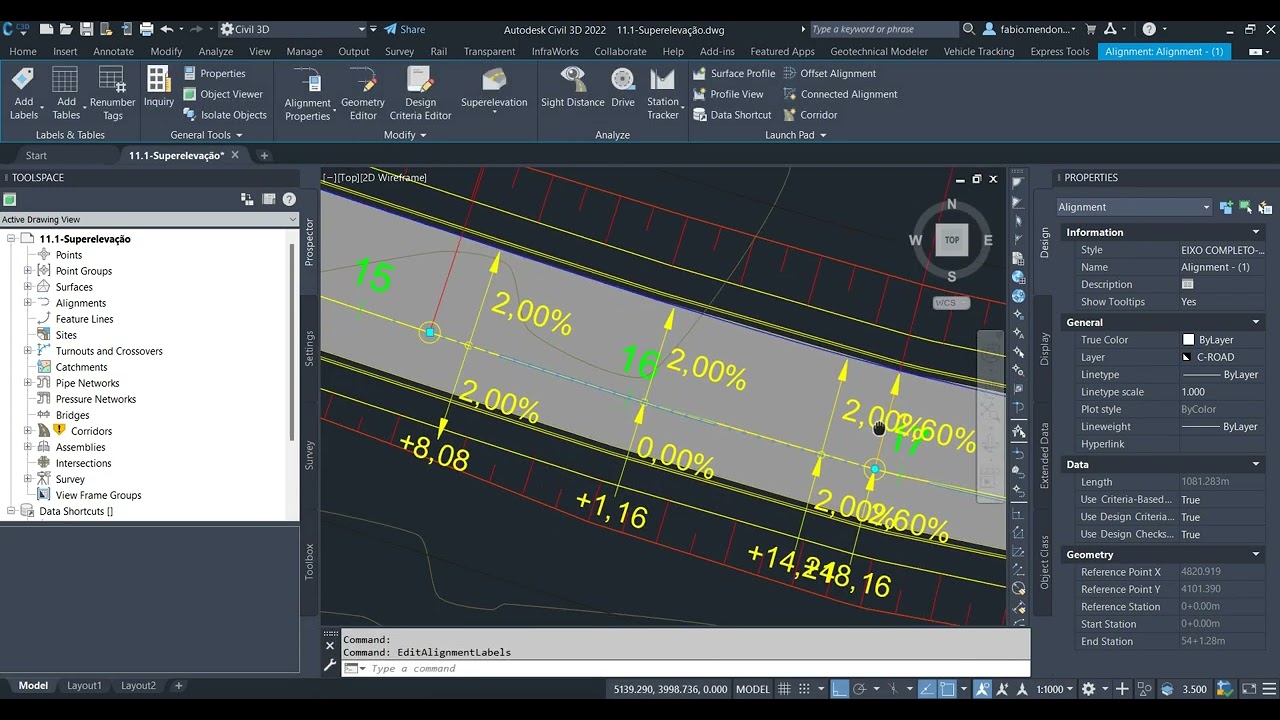Viewport: 1280px width, 720px height.
Task: Open the Analyze ribbon tab
Action: click(x=215, y=51)
